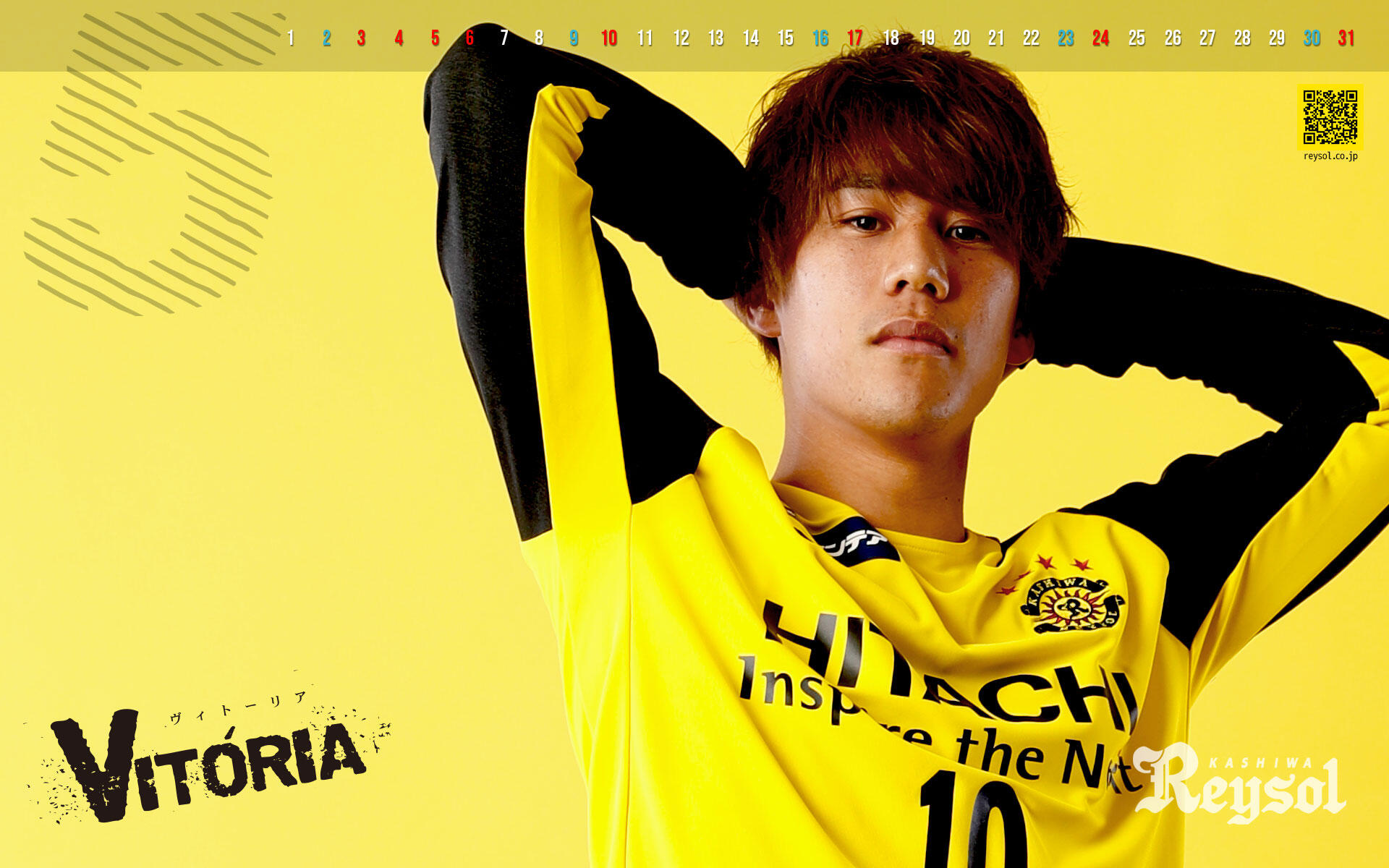This screenshot has width=1389, height=868.
Task: Click calendar day 7
Action: (x=504, y=38)
